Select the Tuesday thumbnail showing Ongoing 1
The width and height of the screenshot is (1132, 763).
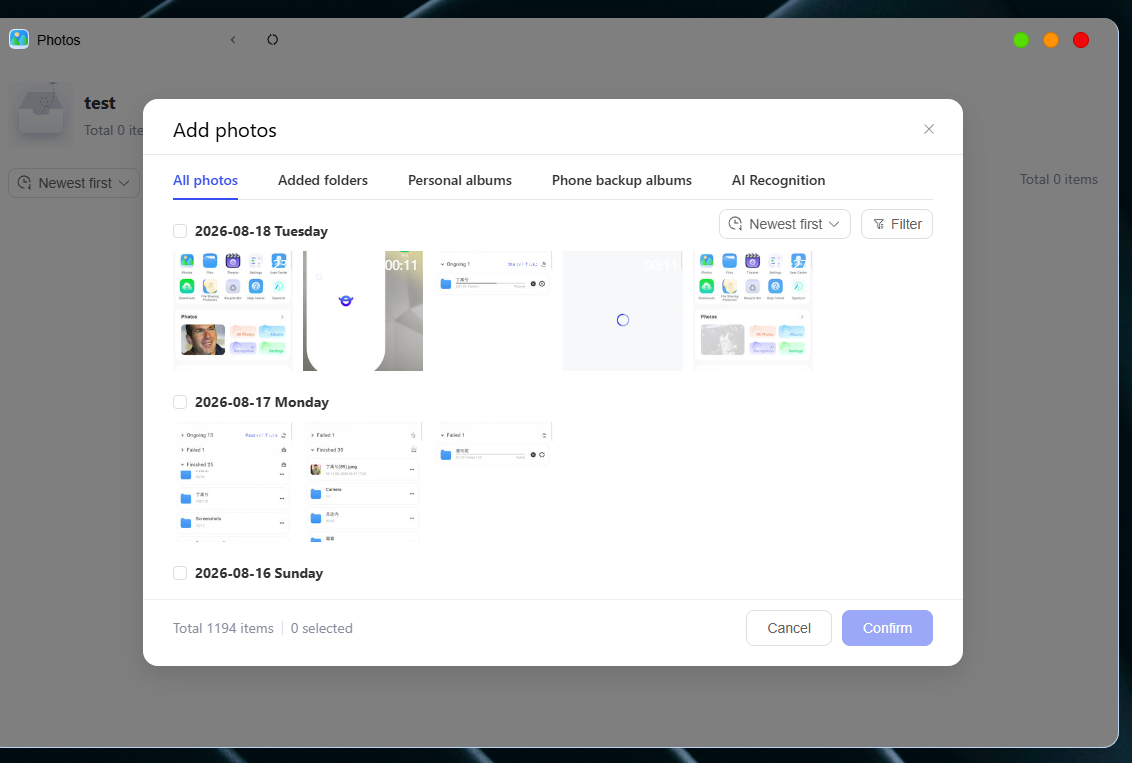[x=492, y=311]
